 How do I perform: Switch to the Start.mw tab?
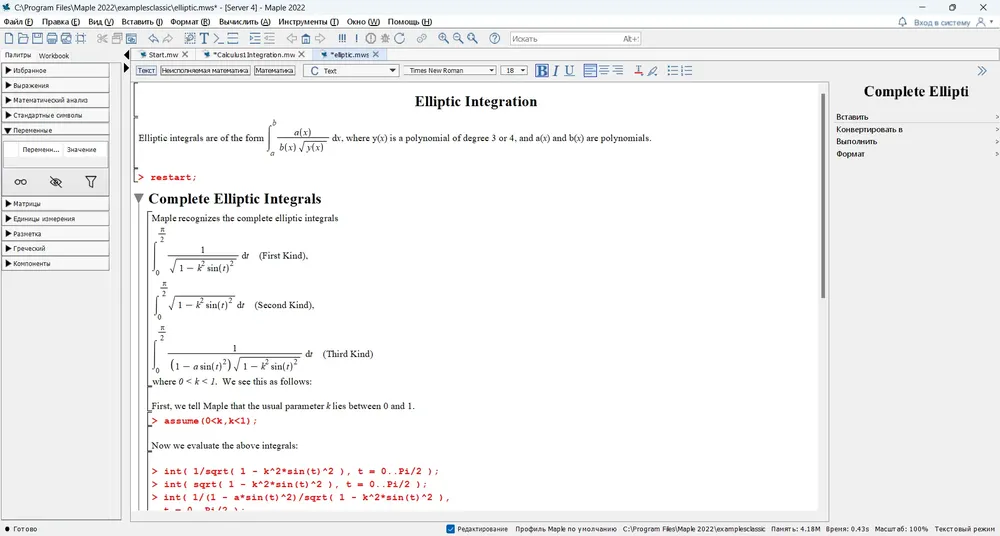coord(163,55)
